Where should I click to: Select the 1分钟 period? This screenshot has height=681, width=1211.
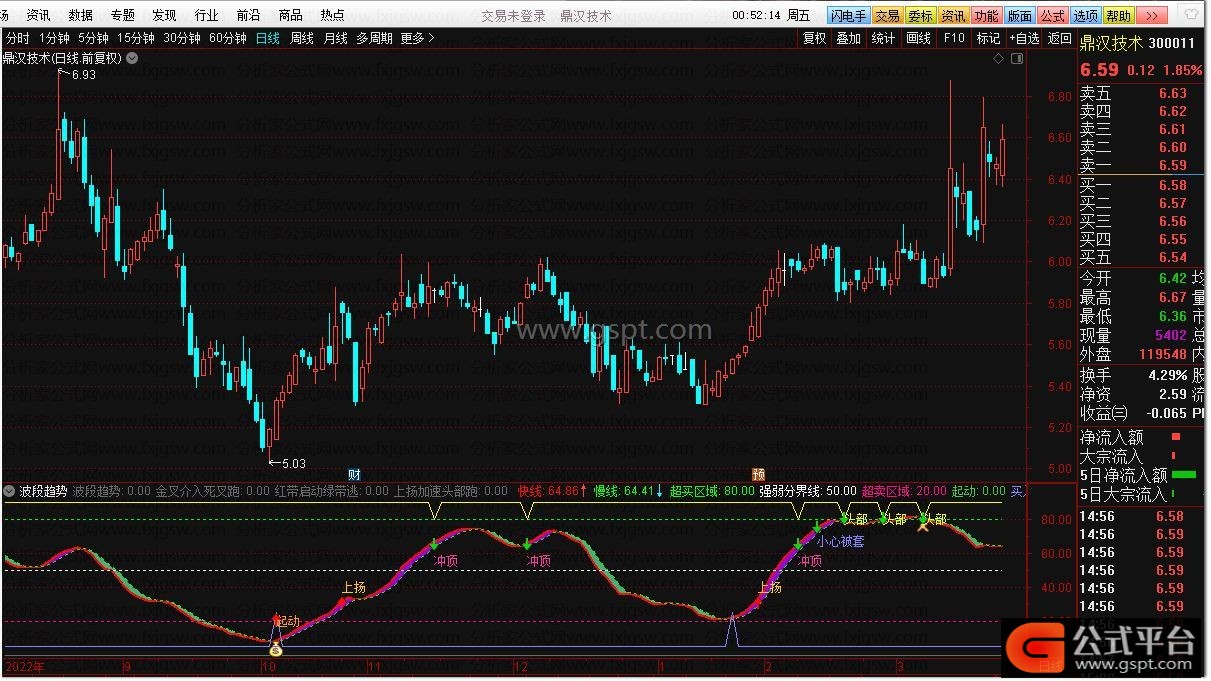(x=55, y=38)
